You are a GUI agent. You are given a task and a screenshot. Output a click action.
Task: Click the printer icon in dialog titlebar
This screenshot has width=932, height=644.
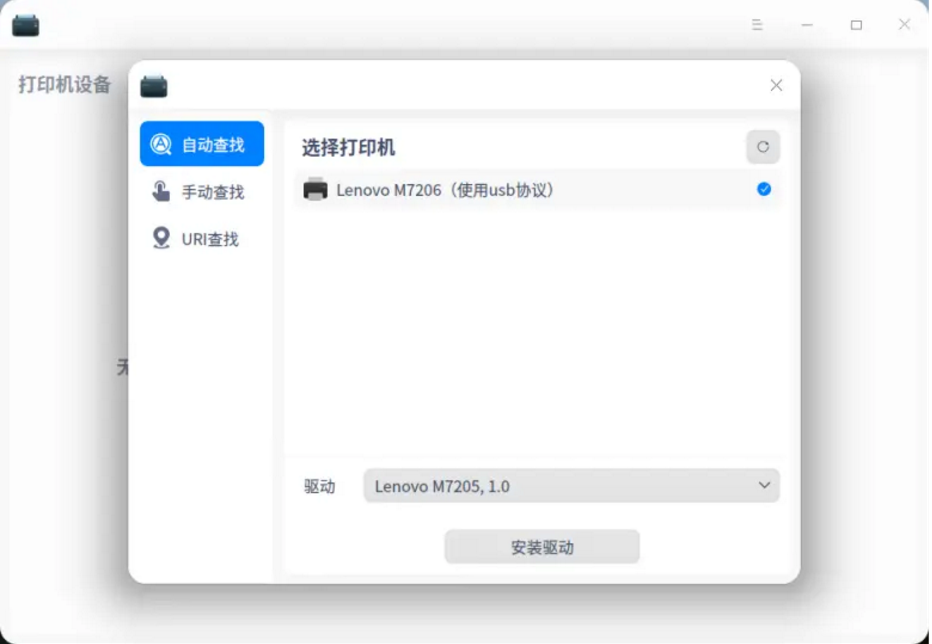[x=154, y=87]
